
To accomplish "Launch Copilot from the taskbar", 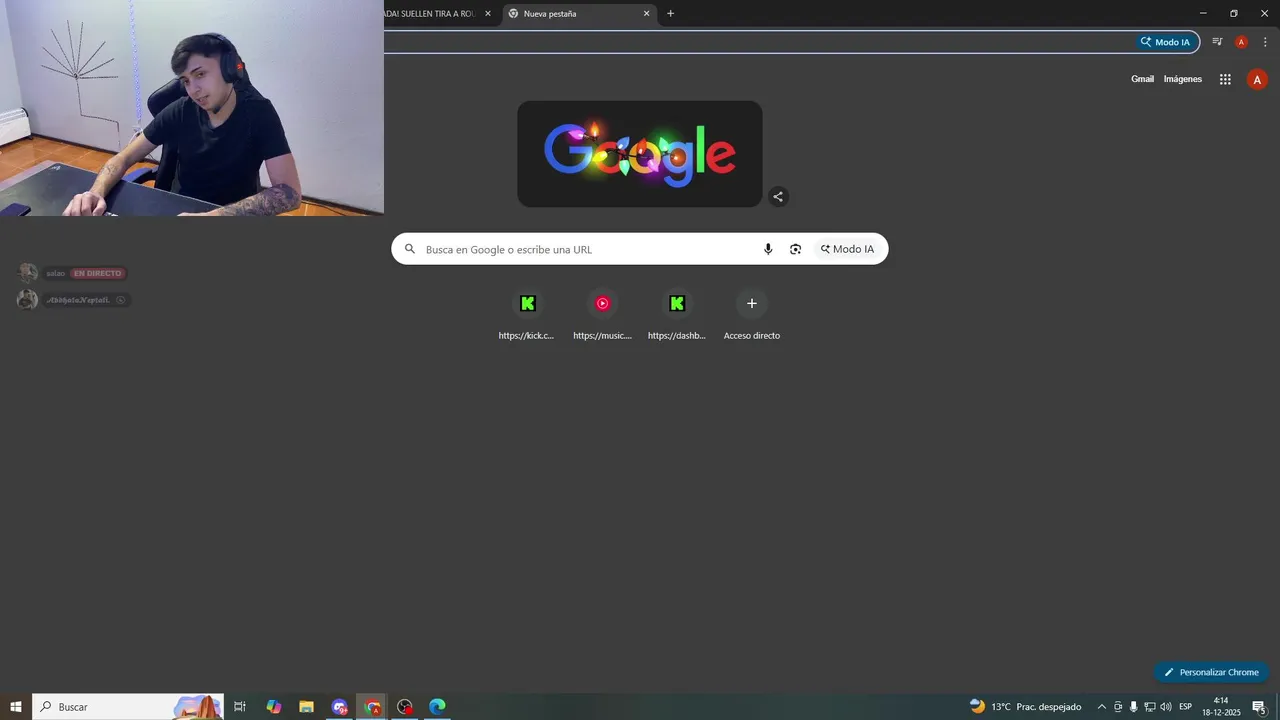I will [x=274, y=707].
